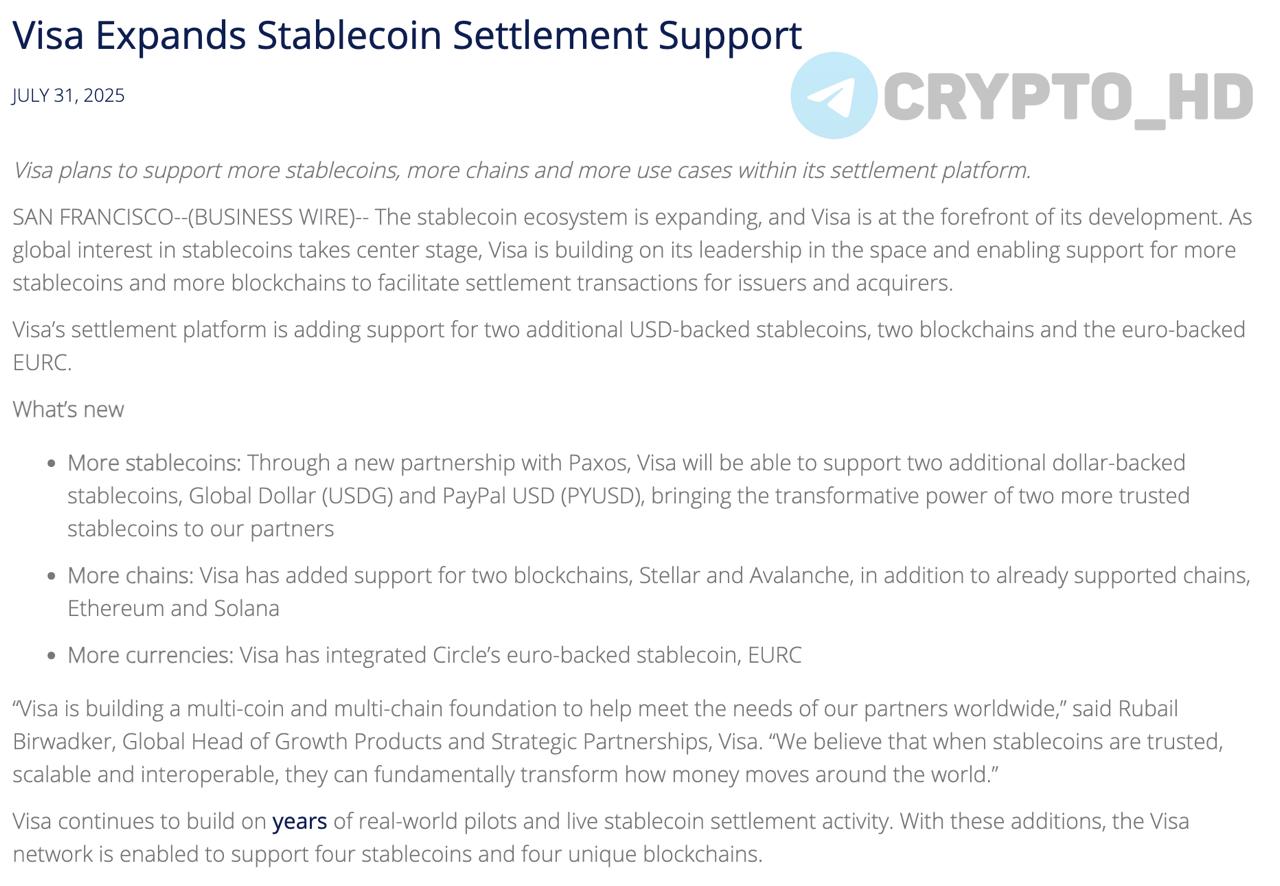Click the Telegram paper plane watermark icon

pos(834,96)
